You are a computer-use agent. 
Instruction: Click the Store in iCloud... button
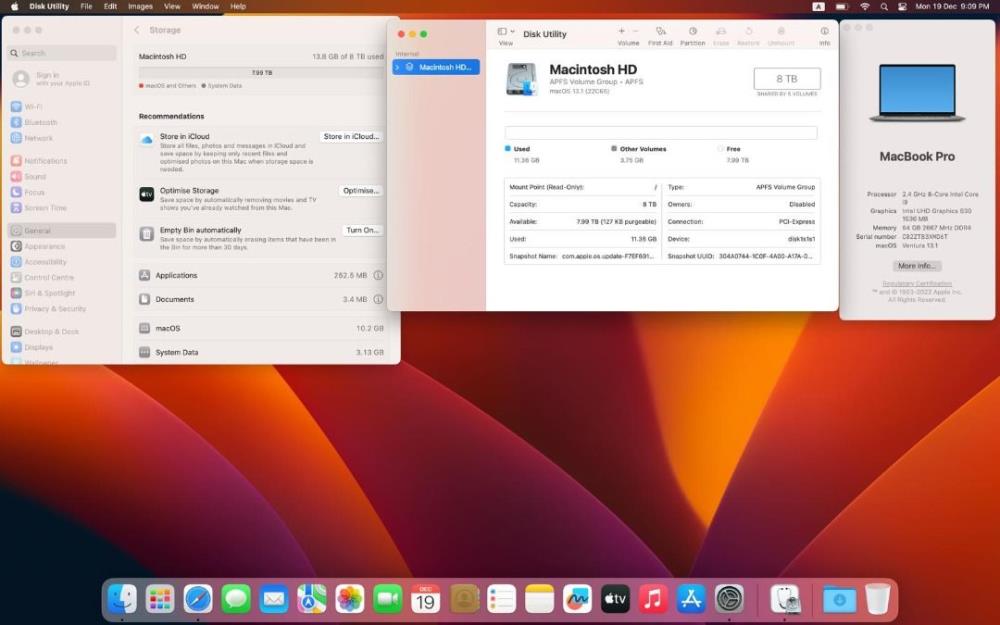pyautogui.click(x=351, y=136)
